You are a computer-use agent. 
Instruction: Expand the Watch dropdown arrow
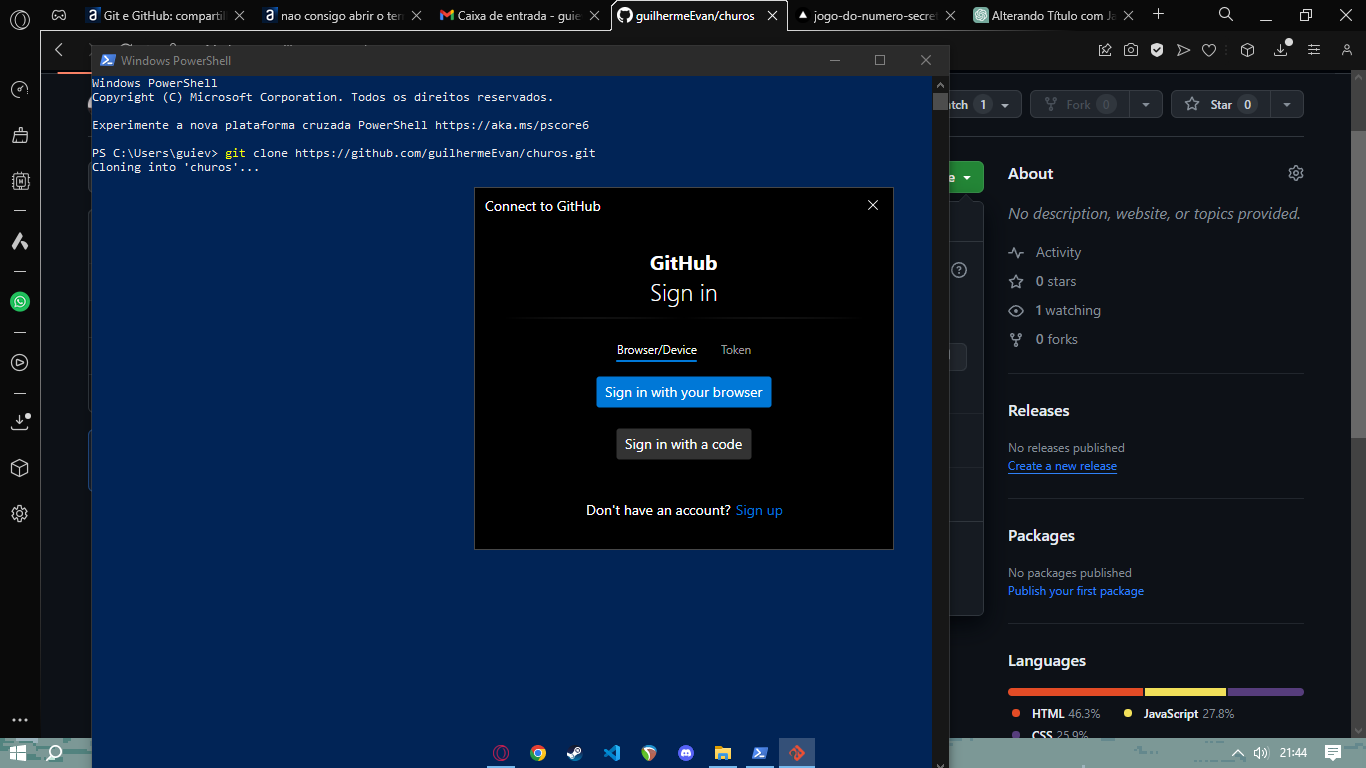click(x=1005, y=104)
